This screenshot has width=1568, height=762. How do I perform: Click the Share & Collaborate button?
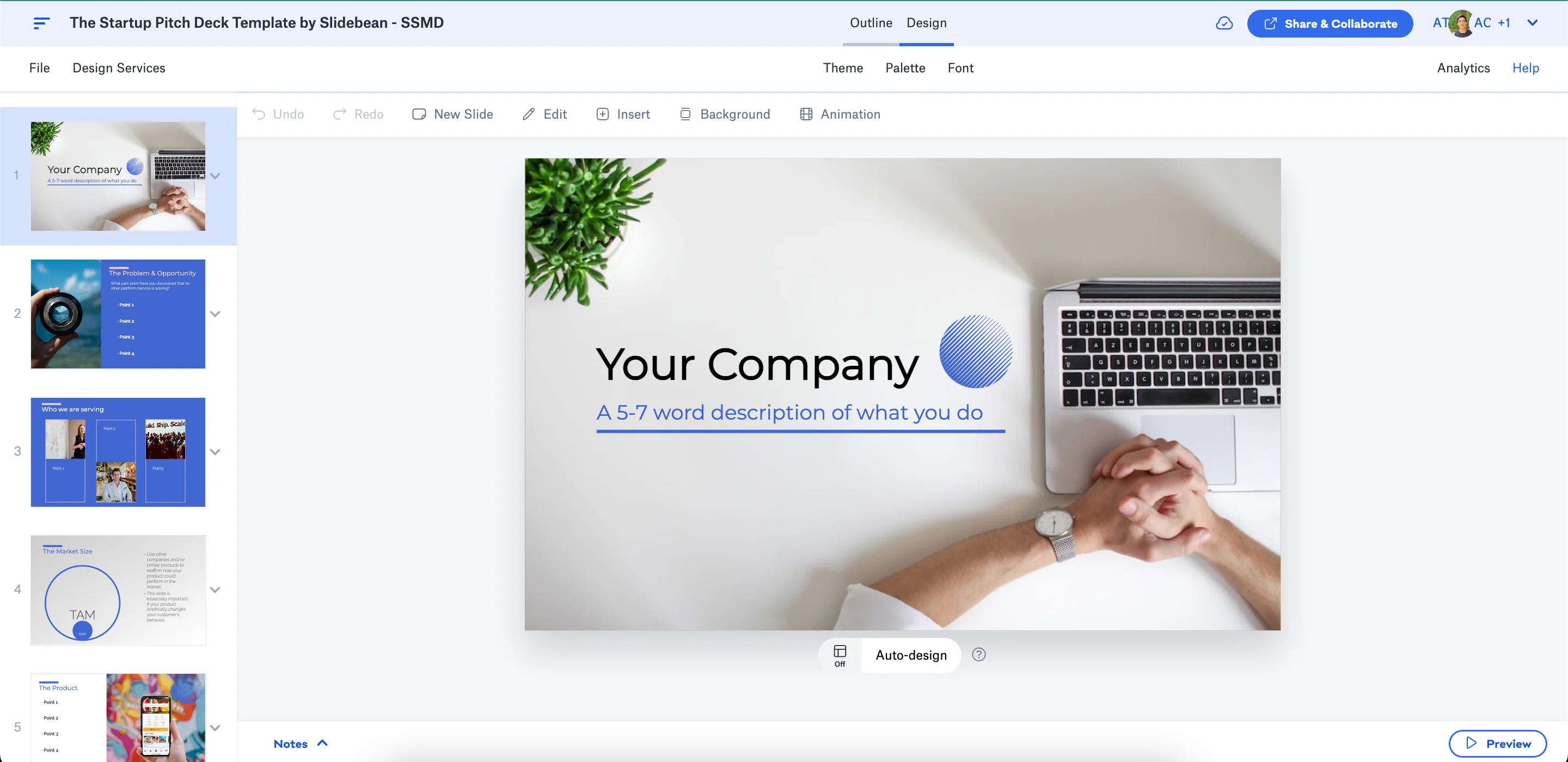point(1330,23)
